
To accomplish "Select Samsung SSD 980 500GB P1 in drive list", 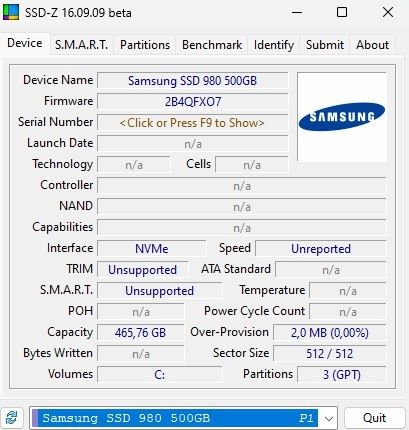I will (175, 418).
